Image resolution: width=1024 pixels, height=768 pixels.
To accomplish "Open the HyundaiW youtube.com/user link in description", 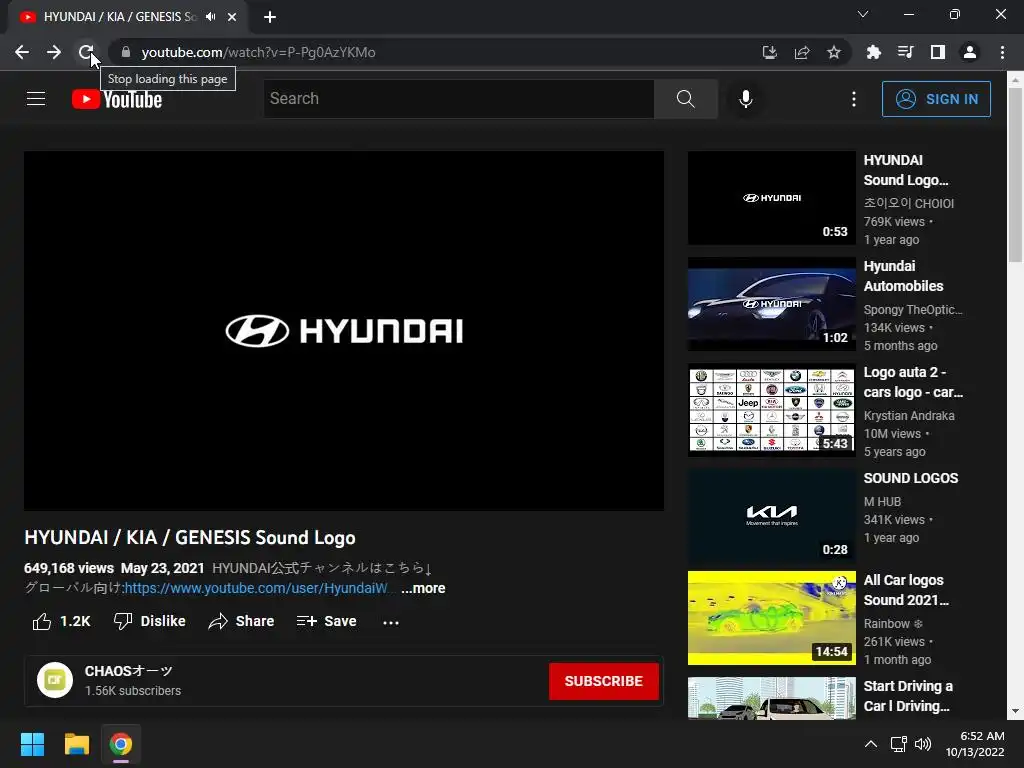I will tap(256, 588).
